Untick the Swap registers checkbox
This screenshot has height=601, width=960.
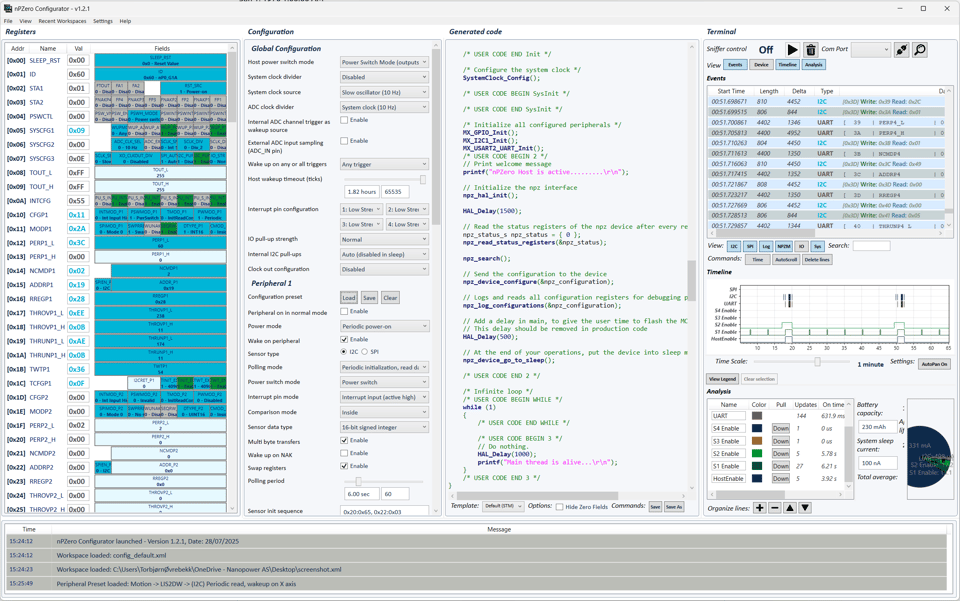coord(344,466)
